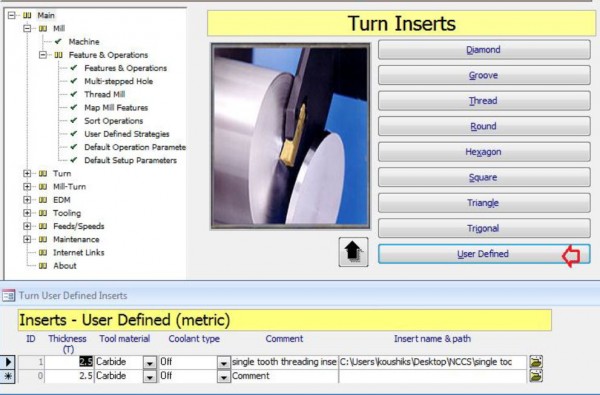Open the Diamond inserts button
The height and width of the screenshot is (395, 600).
pos(484,50)
